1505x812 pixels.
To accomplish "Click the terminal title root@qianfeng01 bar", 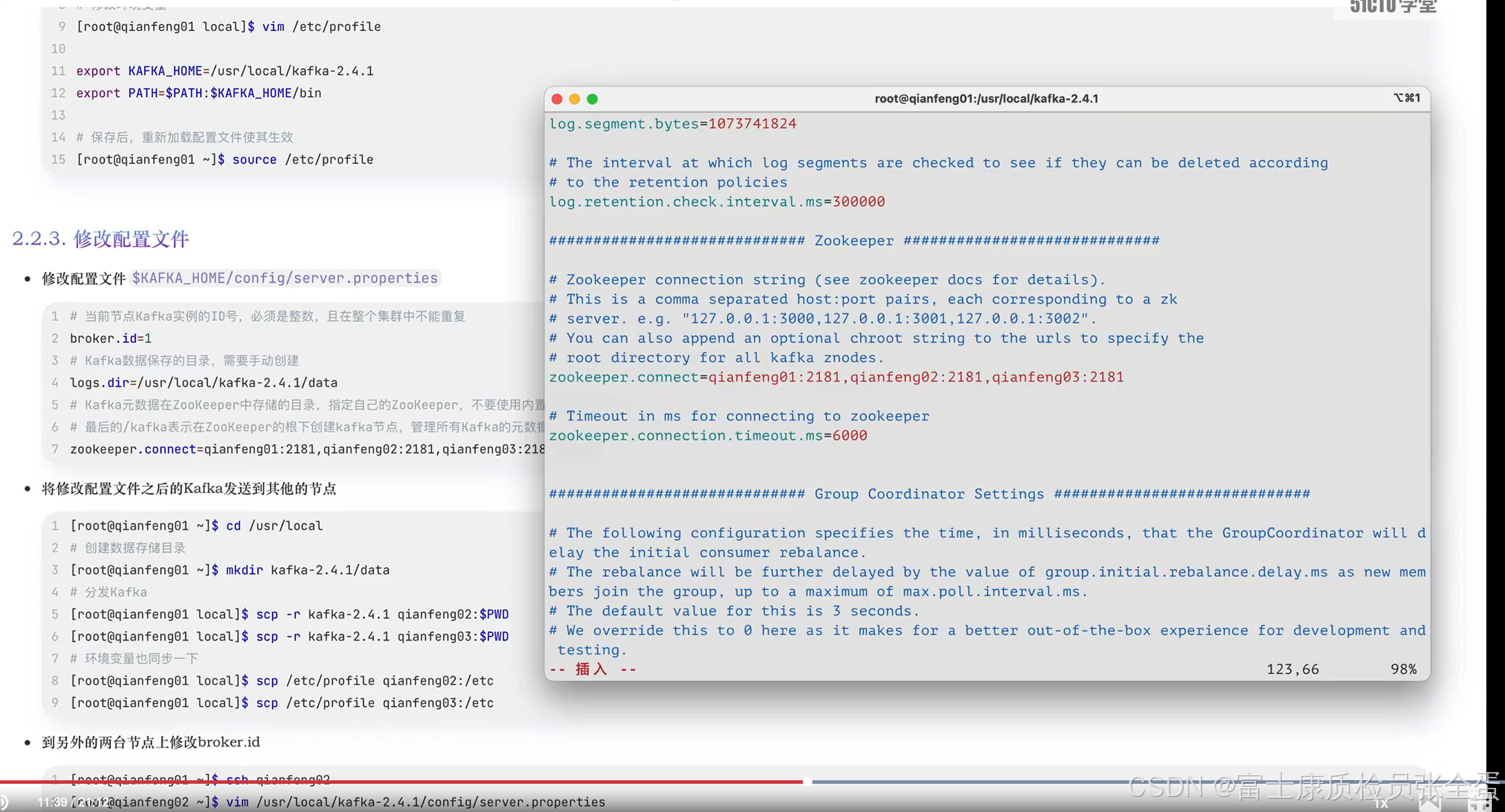I will (x=986, y=98).
